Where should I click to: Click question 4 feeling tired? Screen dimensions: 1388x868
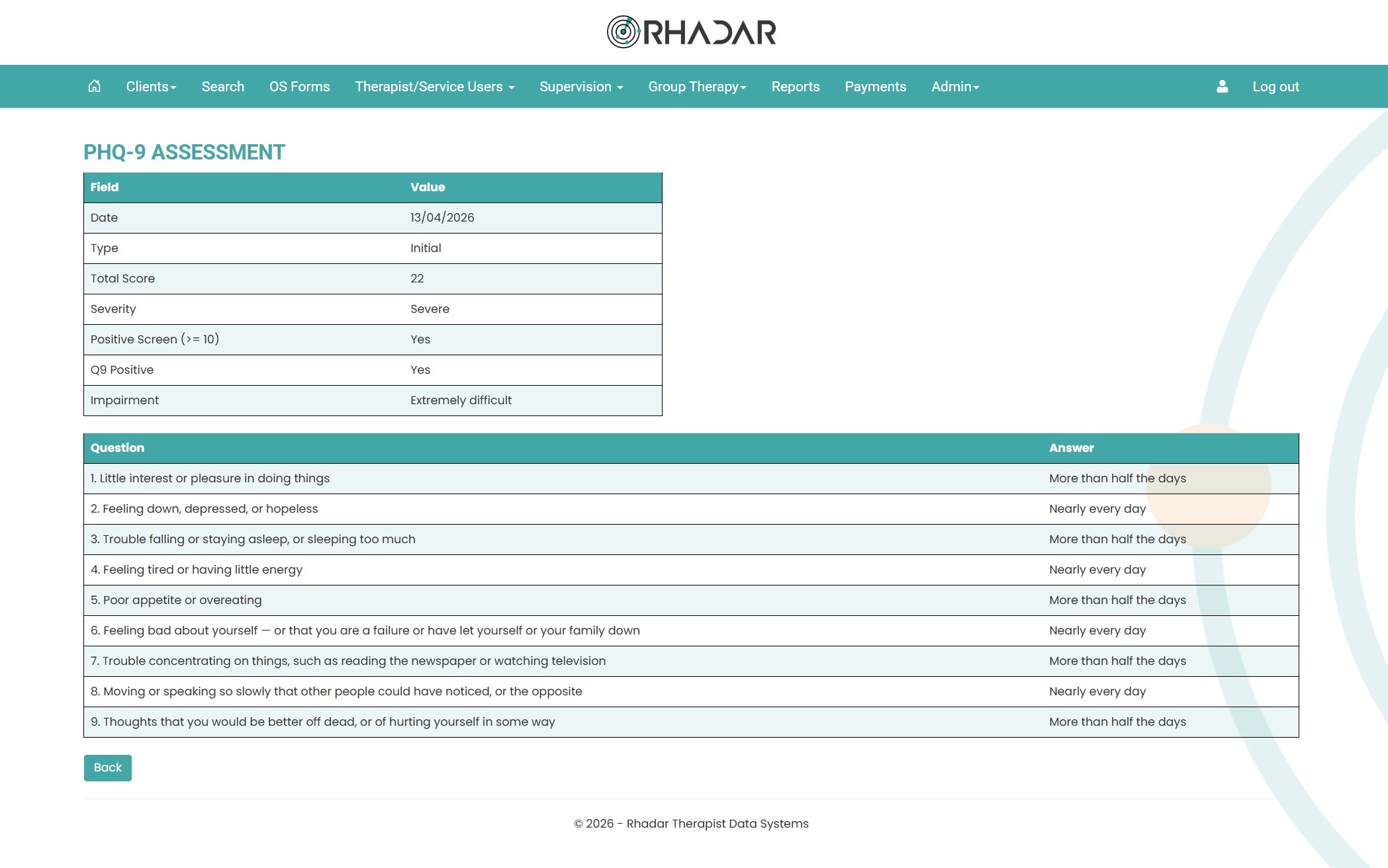click(197, 570)
